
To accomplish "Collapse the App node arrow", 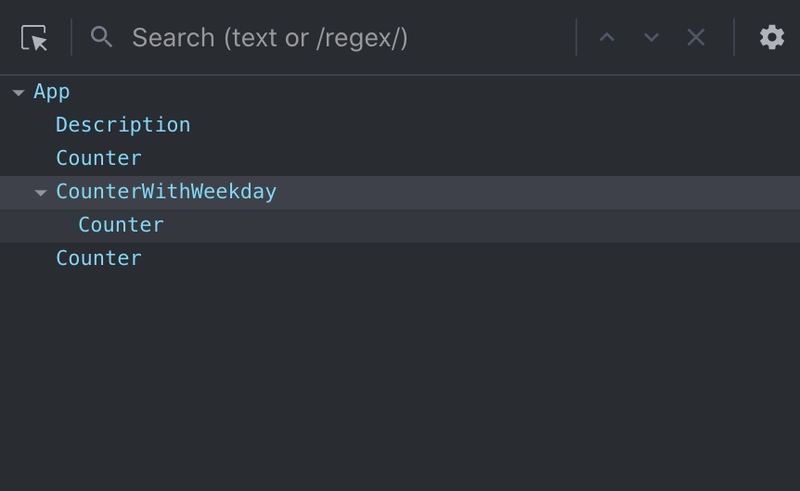I will point(18,92).
